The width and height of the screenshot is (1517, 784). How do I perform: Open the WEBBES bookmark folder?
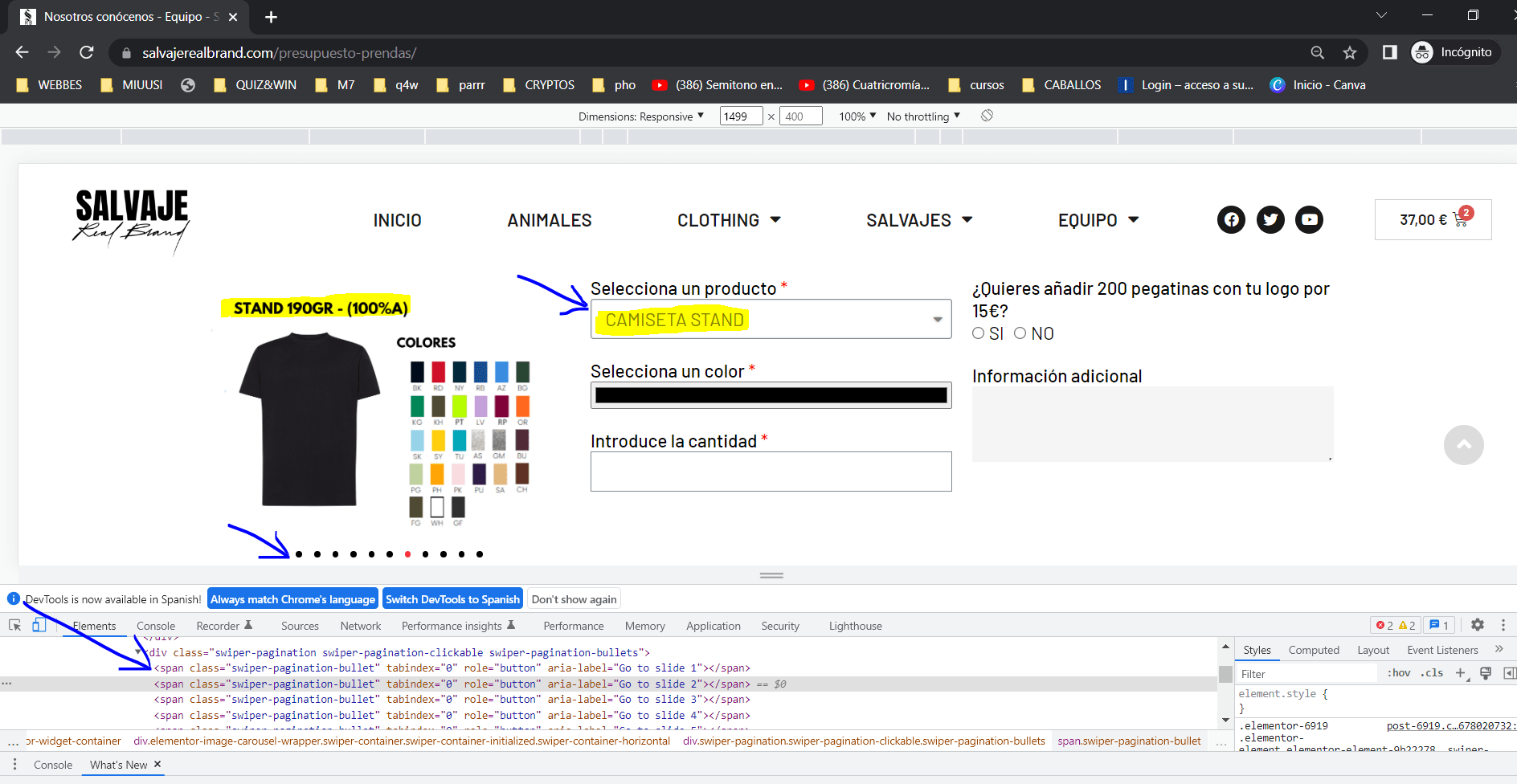[x=49, y=85]
